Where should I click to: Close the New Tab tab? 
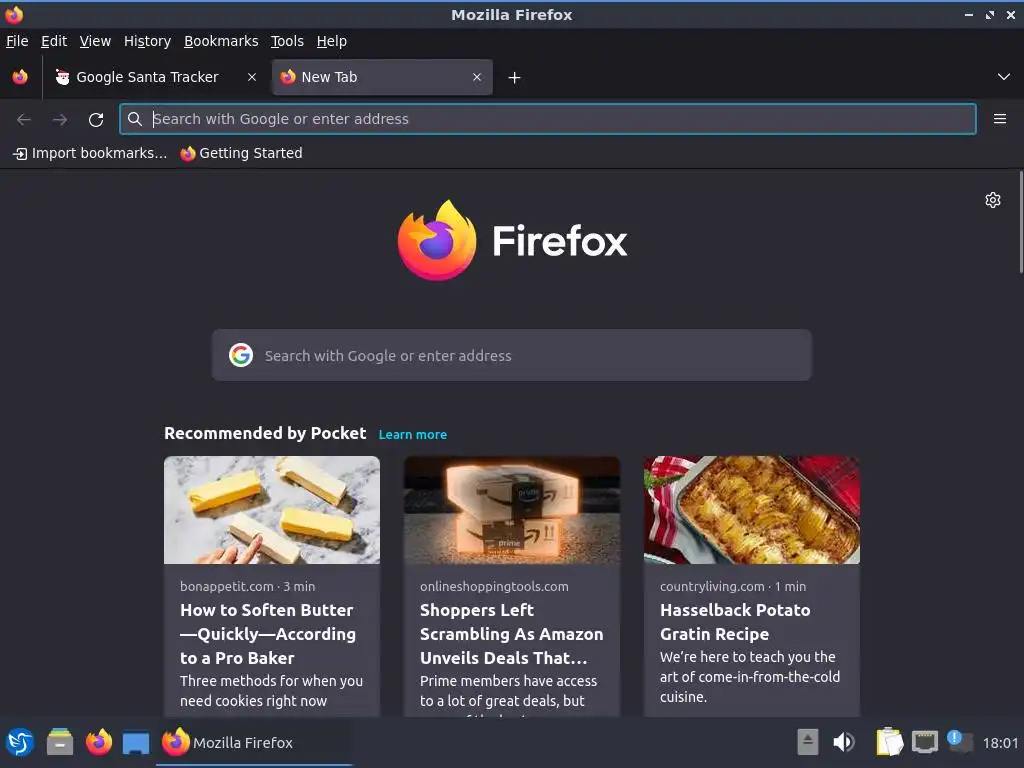pyautogui.click(x=477, y=77)
